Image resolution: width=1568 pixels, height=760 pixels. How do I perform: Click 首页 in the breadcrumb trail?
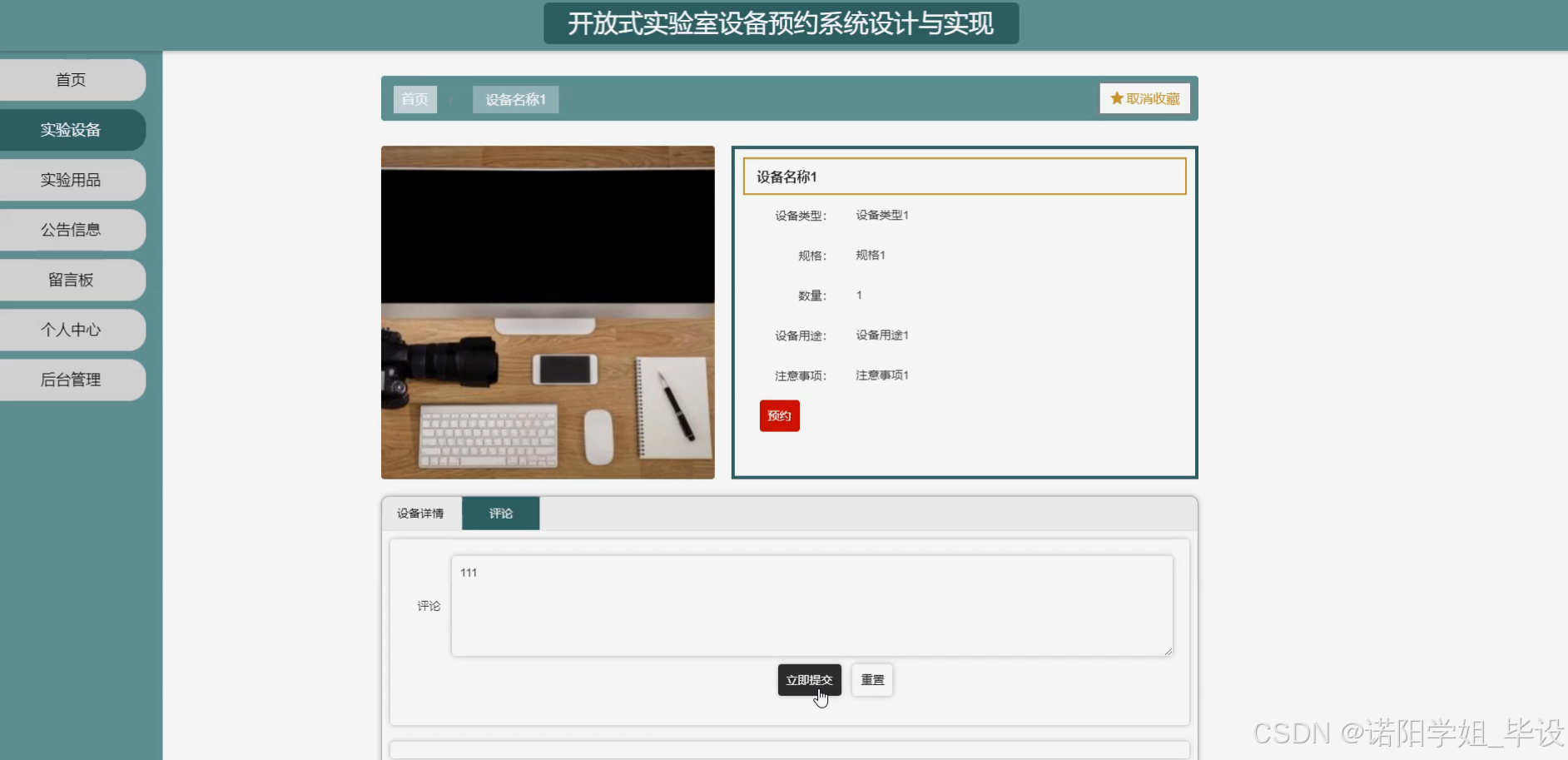pyautogui.click(x=414, y=99)
